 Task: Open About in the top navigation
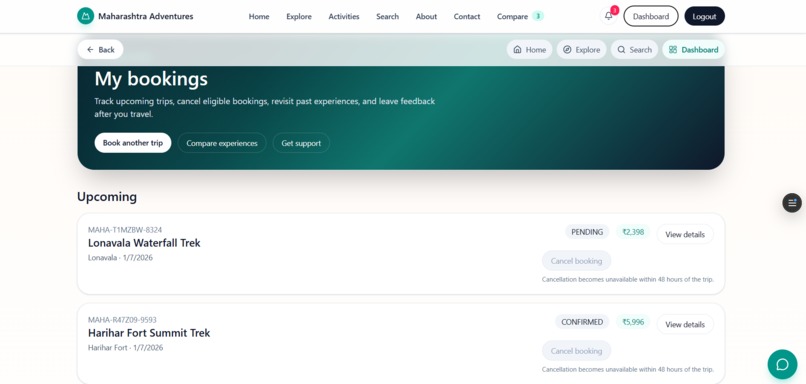(x=426, y=16)
